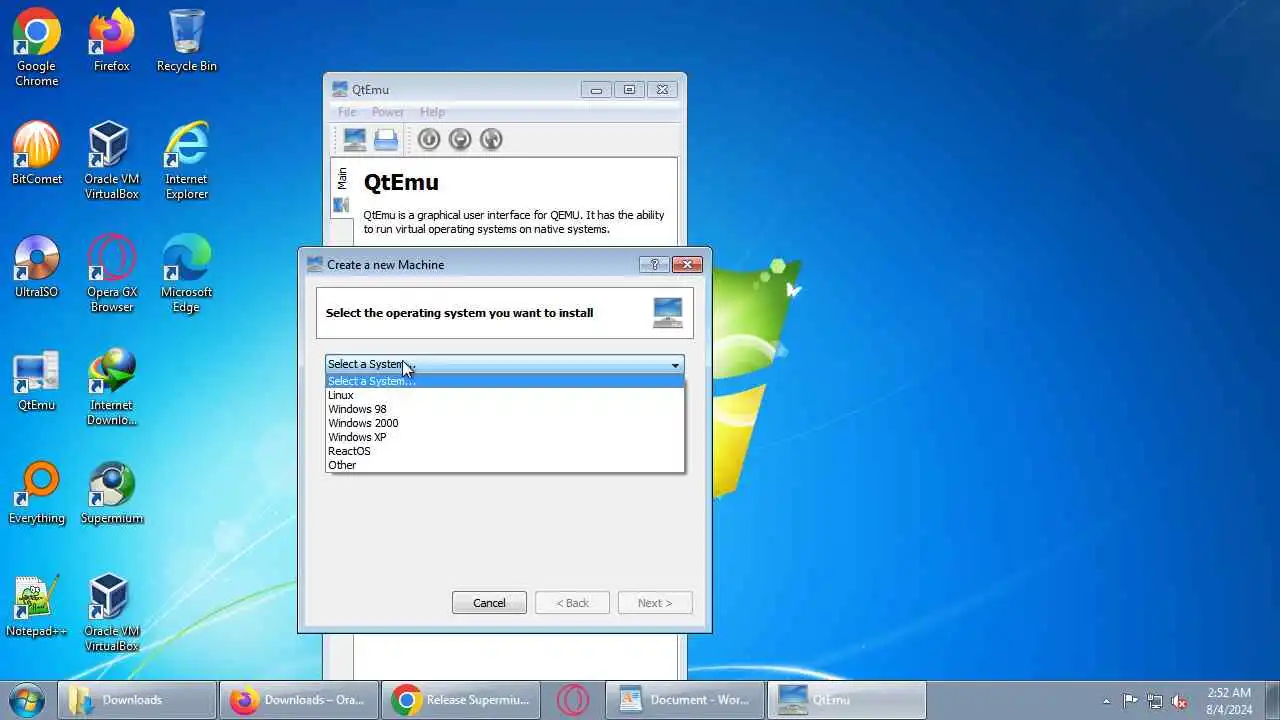1280x720 pixels.
Task: Open Firefox desktop shortcut
Action: pyautogui.click(x=112, y=41)
